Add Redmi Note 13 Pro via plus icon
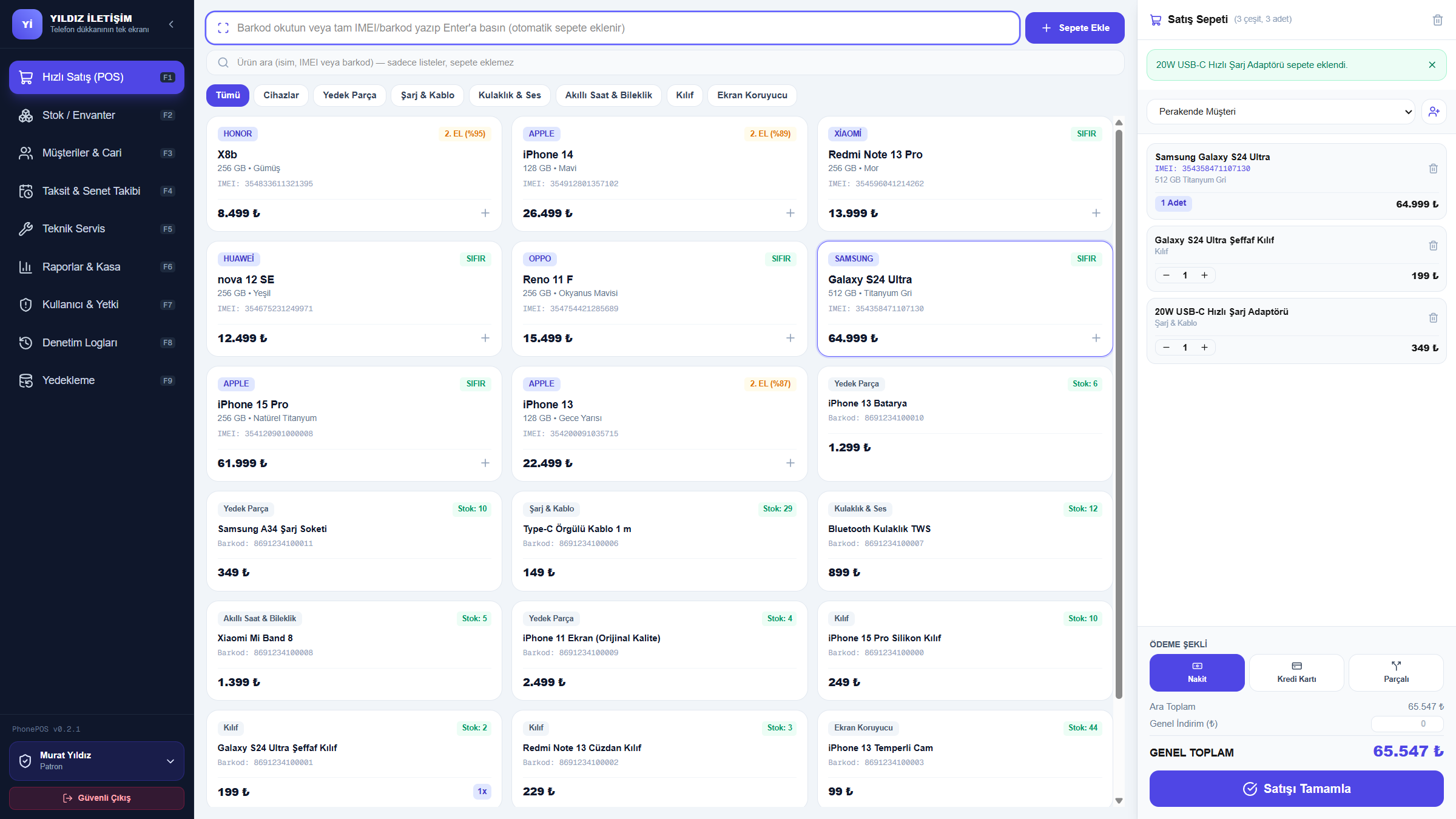 tap(1096, 213)
